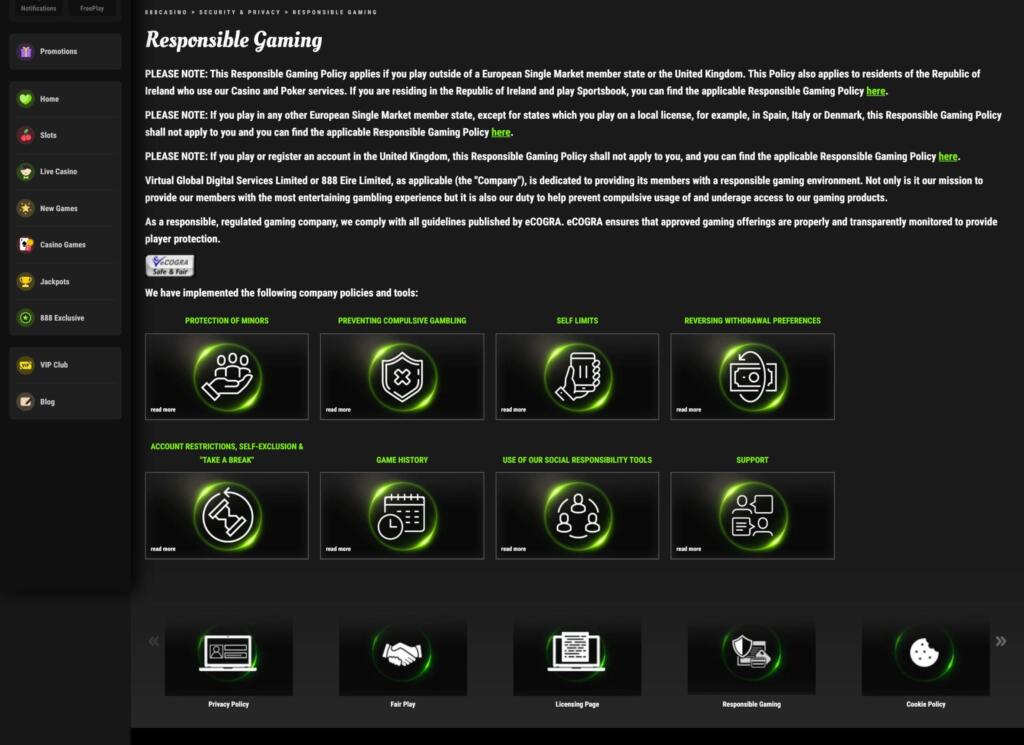Open the Live Casino dealer icon
Image resolution: width=1024 pixels, height=745 pixels.
coord(25,172)
